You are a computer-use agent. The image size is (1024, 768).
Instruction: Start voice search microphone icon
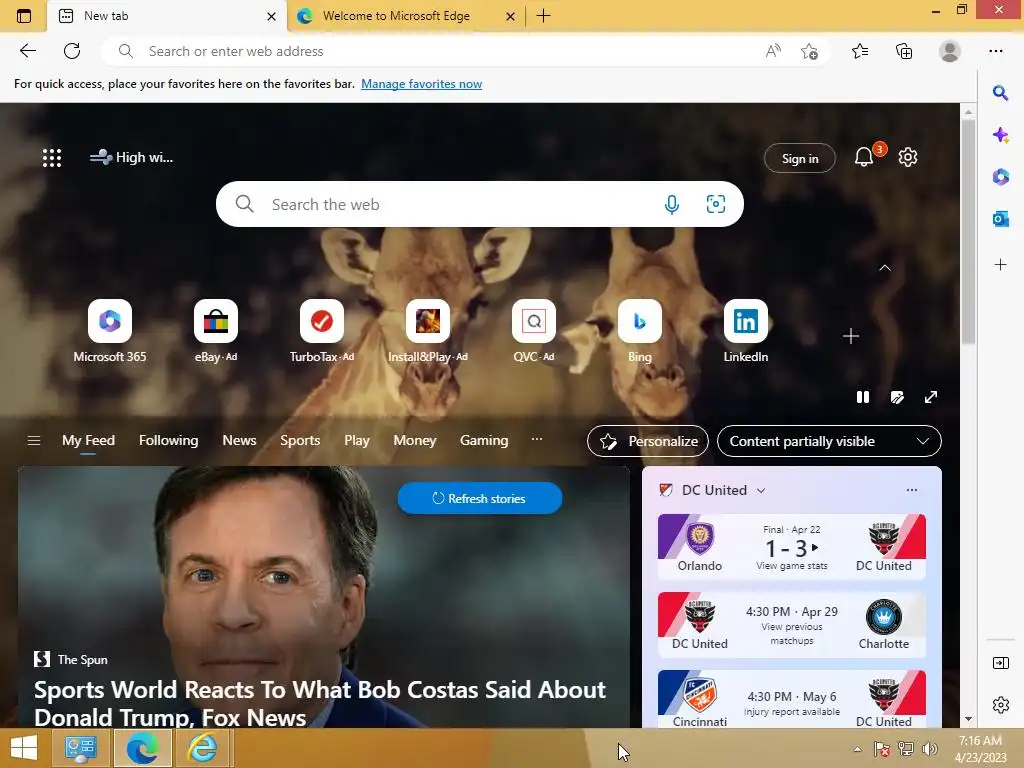(x=671, y=204)
